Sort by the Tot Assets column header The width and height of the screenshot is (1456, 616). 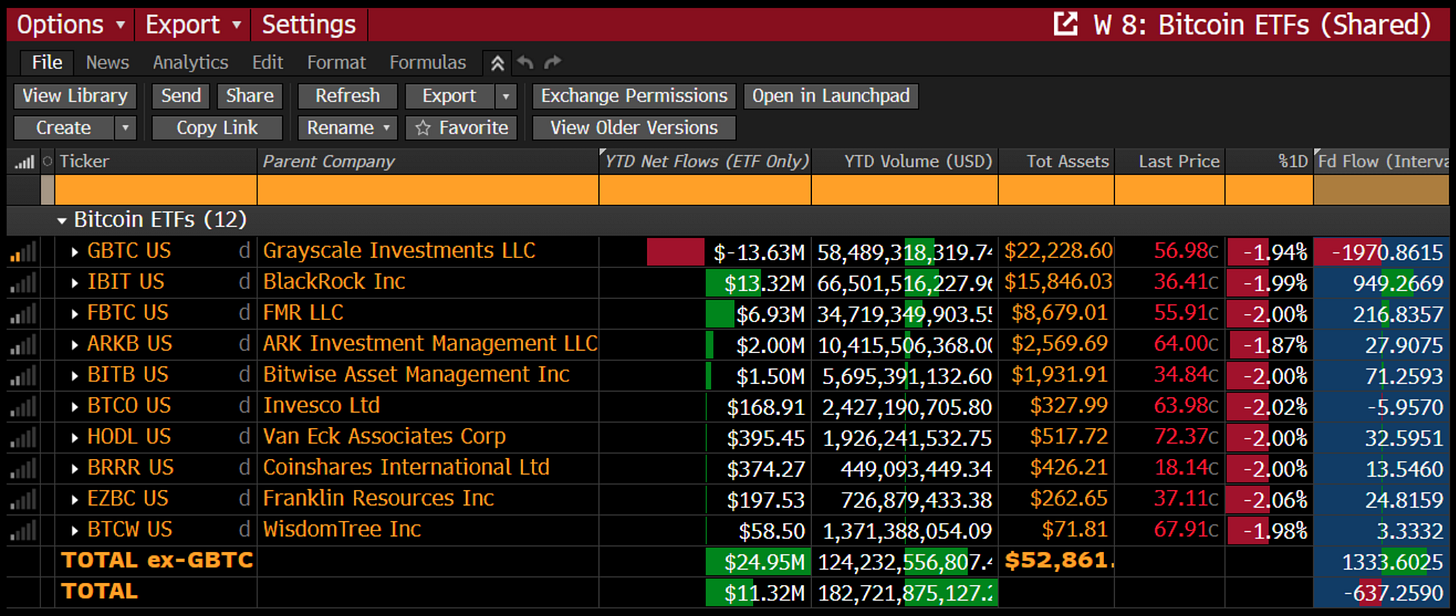coord(1056,161)
